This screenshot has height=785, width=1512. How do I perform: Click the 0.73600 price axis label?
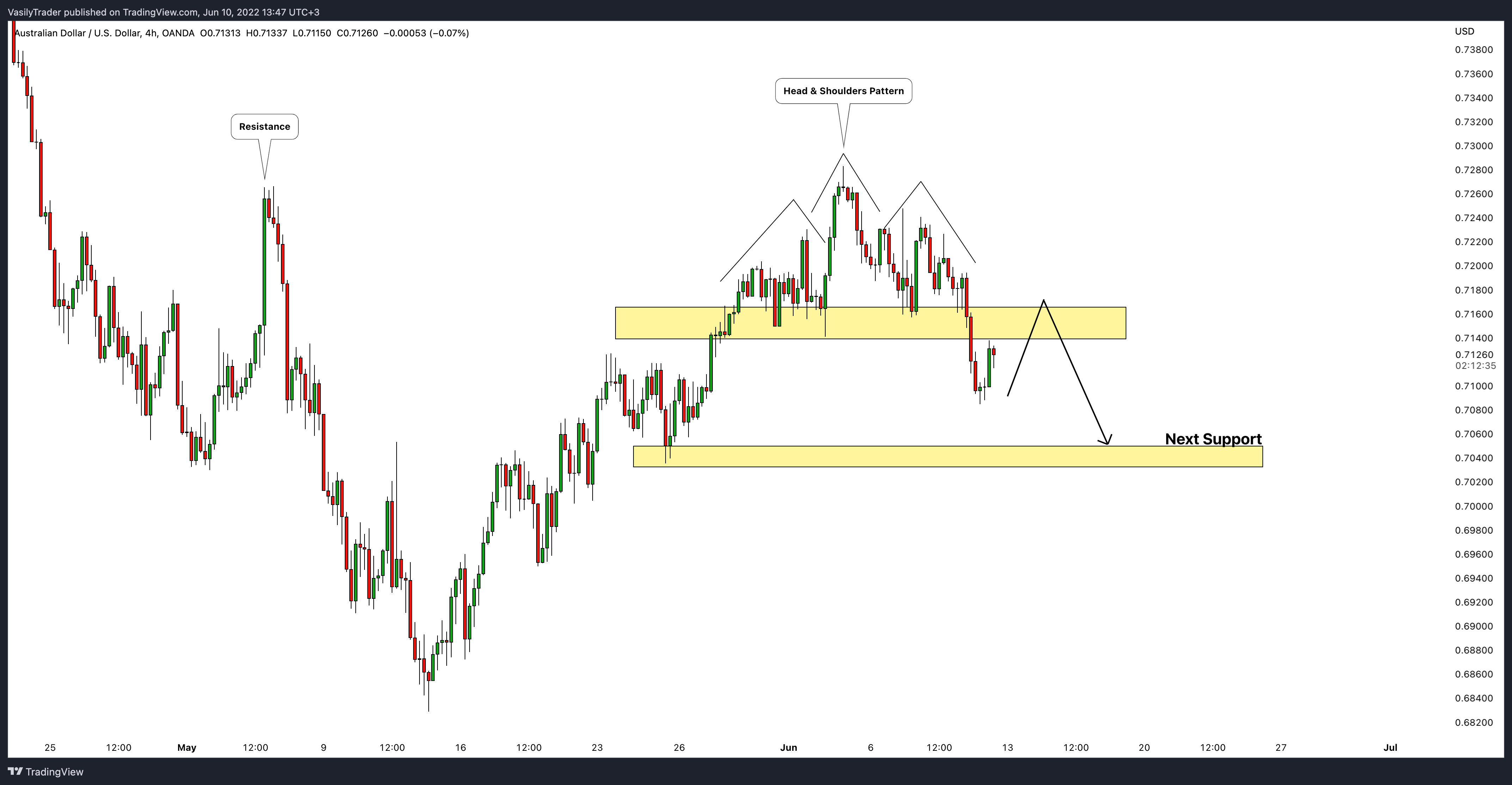pos(1474,74)
